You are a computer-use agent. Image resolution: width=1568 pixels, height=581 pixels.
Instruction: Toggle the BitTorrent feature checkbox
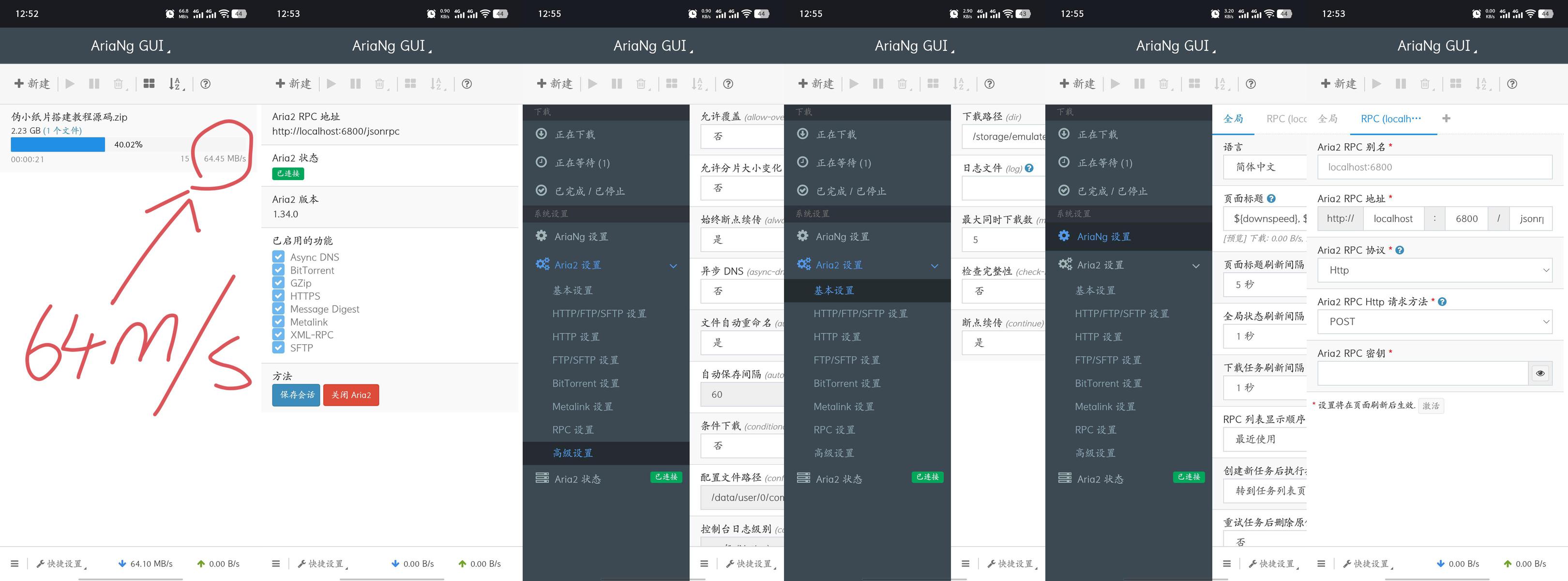pyautogui.click(x=278, y=270)
